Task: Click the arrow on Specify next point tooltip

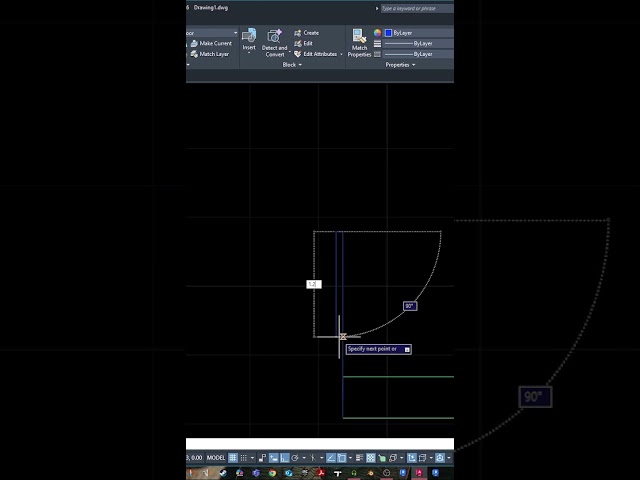Action: click(x=407, y=349)
